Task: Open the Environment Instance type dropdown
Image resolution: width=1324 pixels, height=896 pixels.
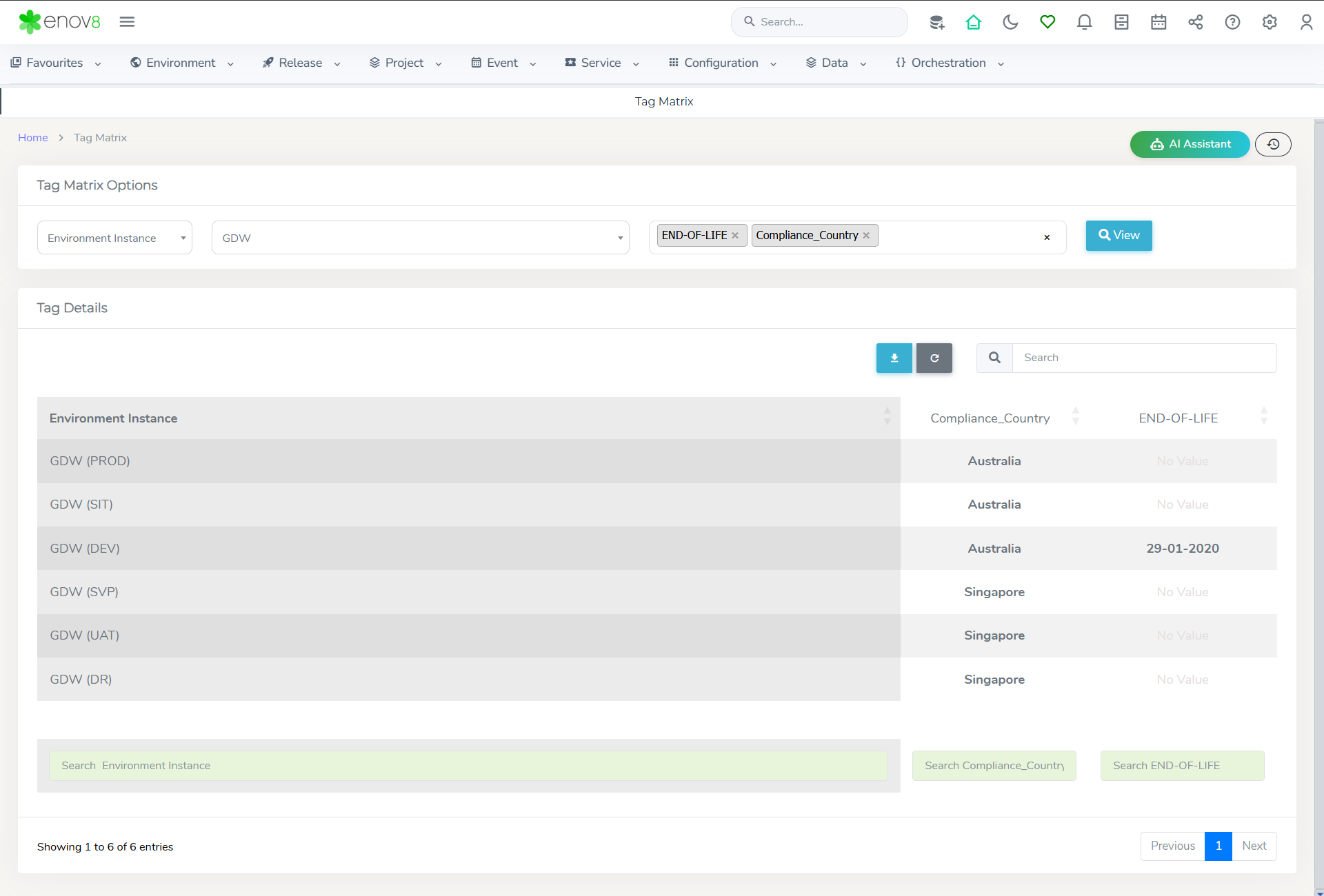Action: point(114,238)
